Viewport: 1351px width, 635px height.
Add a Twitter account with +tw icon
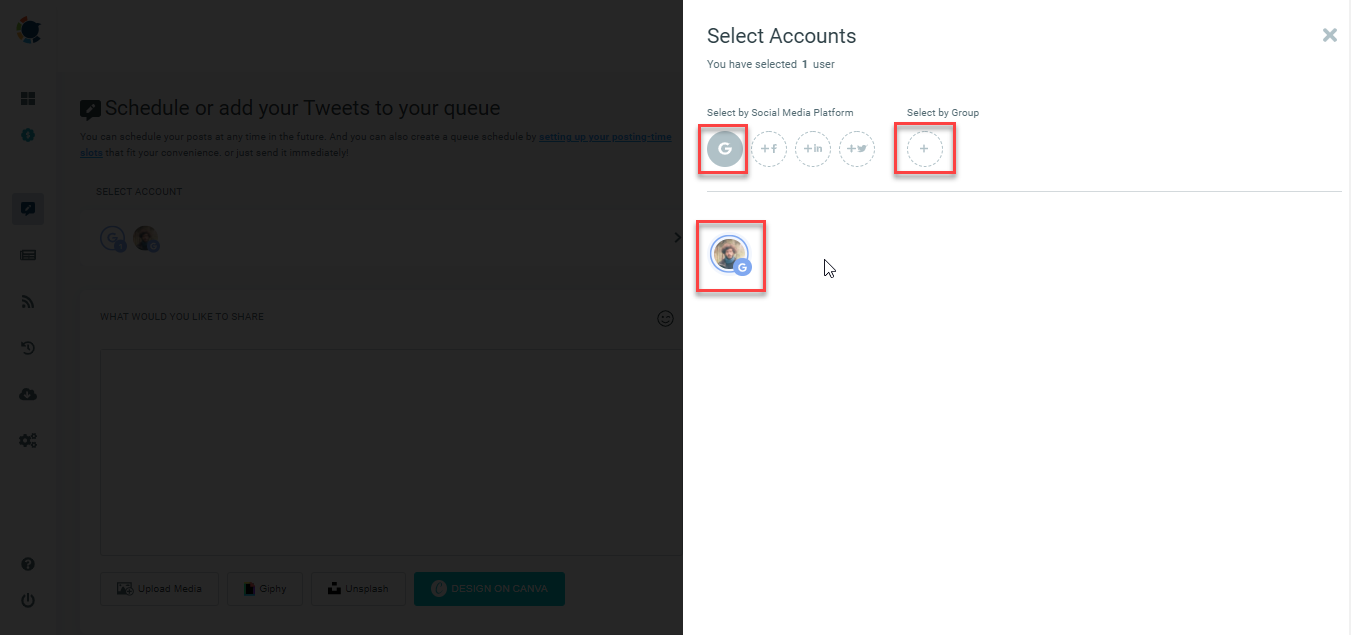tap(856, 148)
